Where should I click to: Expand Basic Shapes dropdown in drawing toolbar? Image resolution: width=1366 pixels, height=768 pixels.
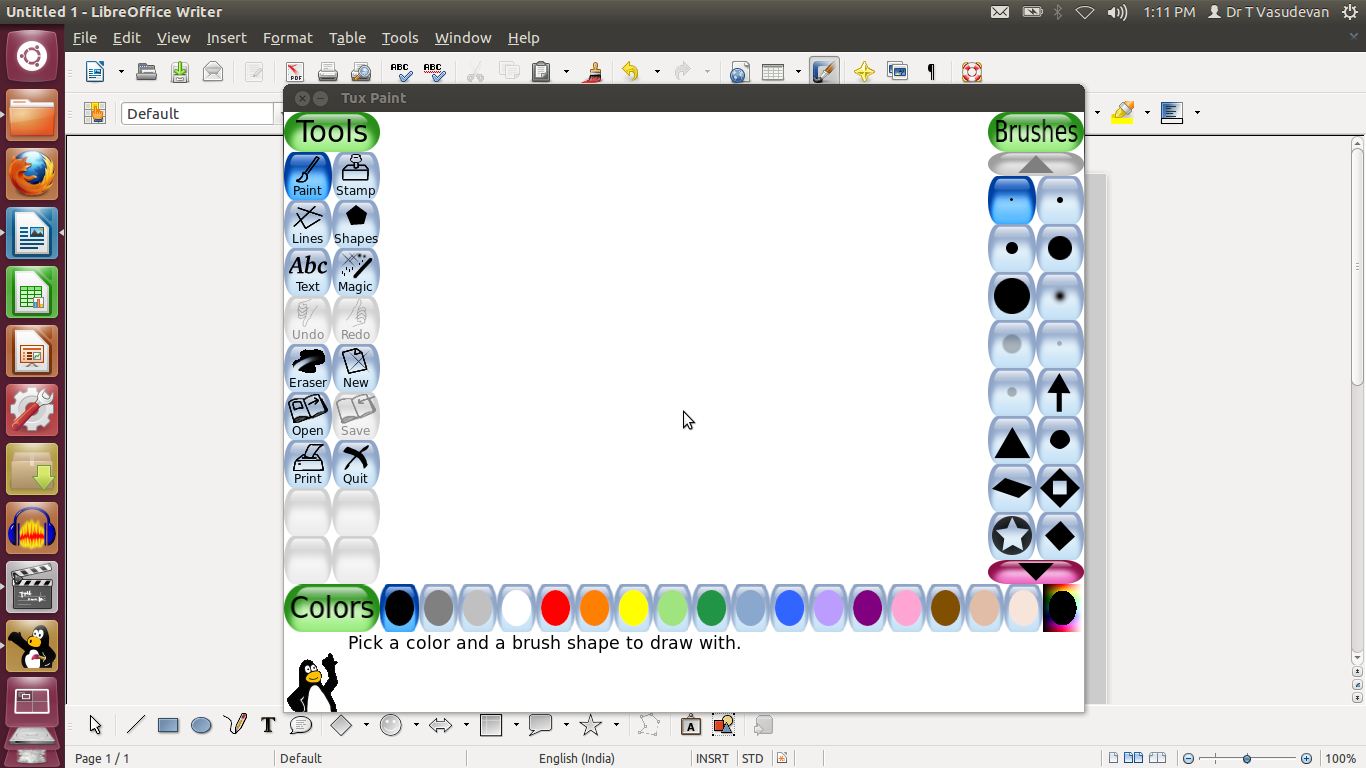[x=366, y=726]
